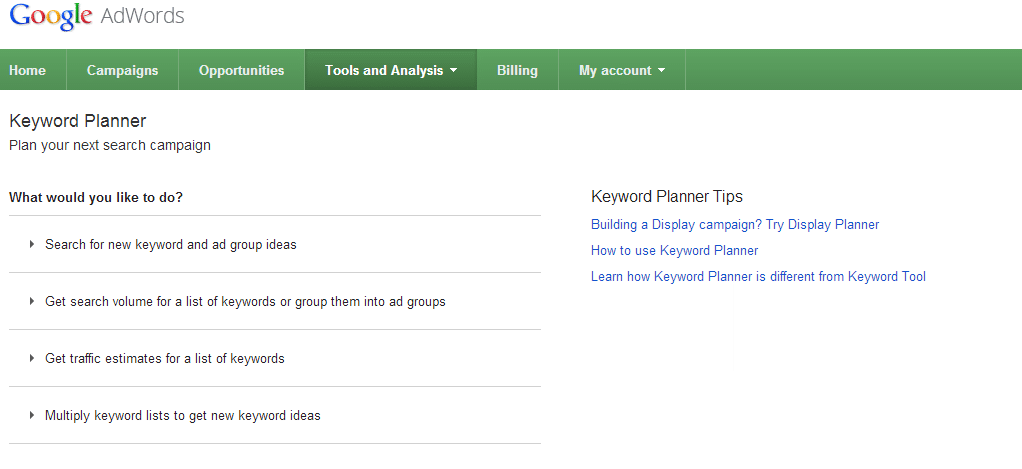Click the 'Keyword Planner Tips' heading

point(667,197)
